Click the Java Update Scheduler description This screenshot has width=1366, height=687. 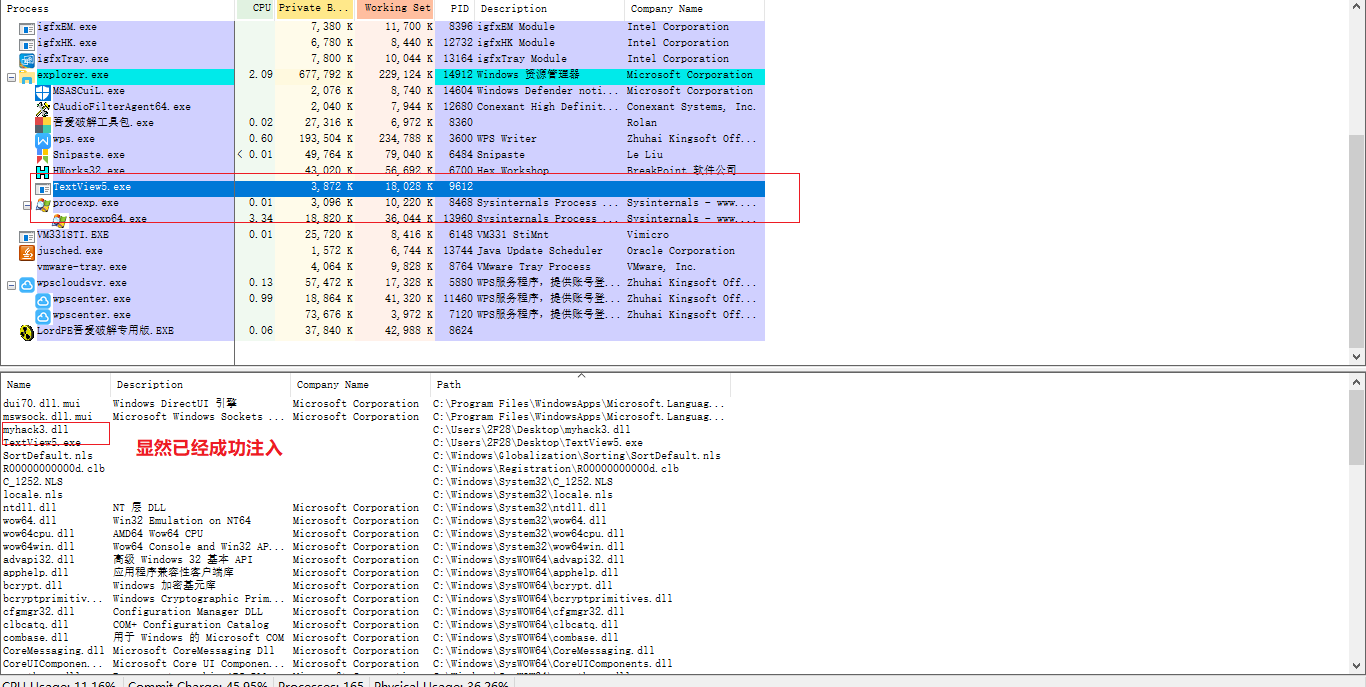click(x=540, y=251)
